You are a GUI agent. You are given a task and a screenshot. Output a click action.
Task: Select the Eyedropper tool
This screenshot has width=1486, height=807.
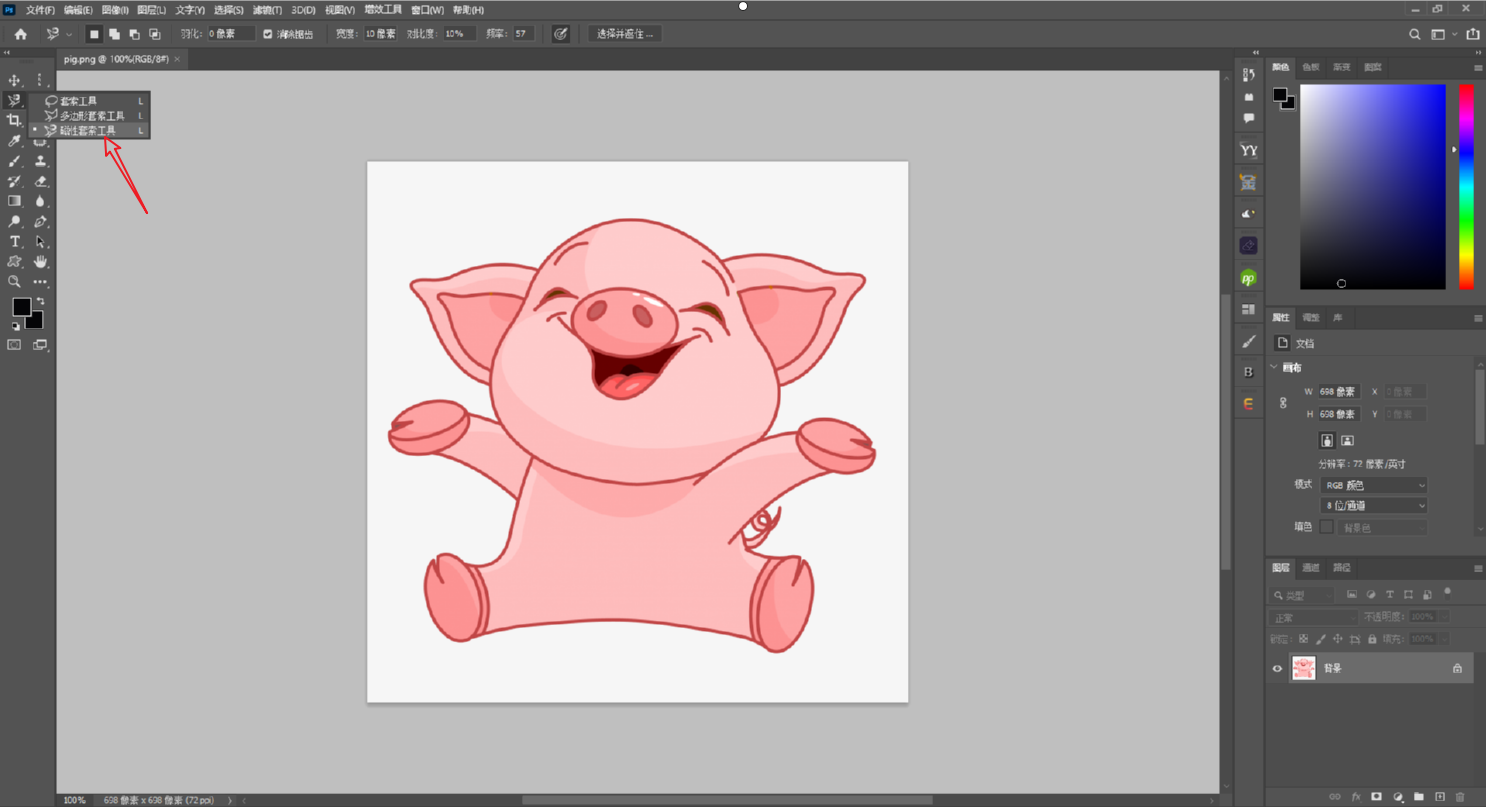click(x=14, y=141)
